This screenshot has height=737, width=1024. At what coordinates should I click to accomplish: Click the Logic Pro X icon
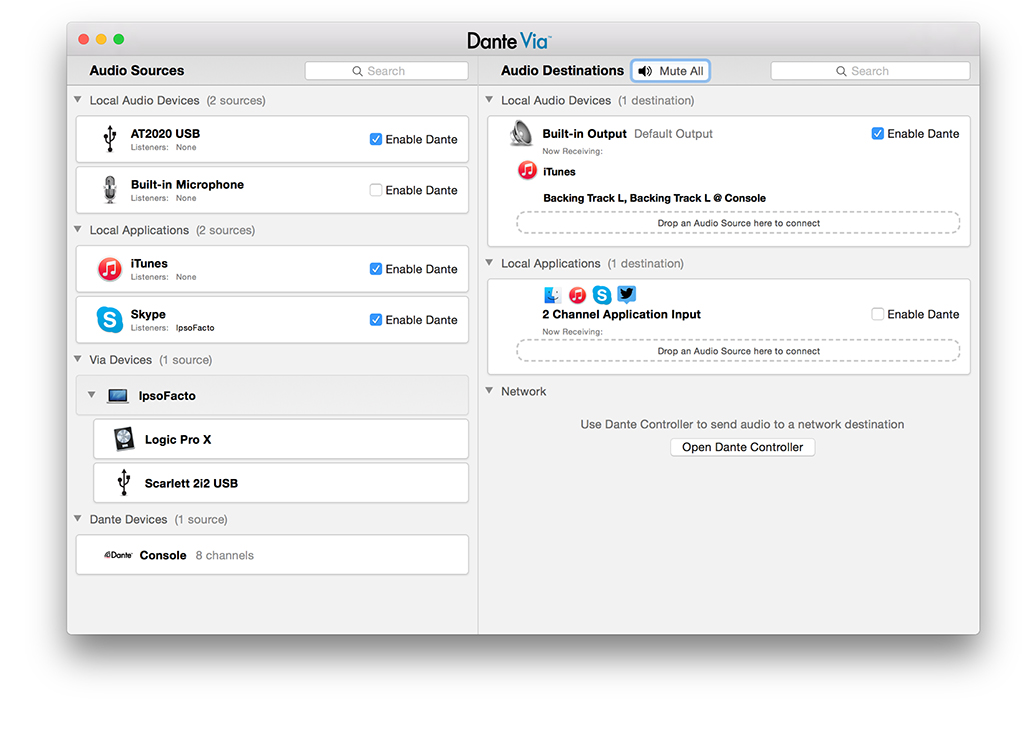pos(124,439)
